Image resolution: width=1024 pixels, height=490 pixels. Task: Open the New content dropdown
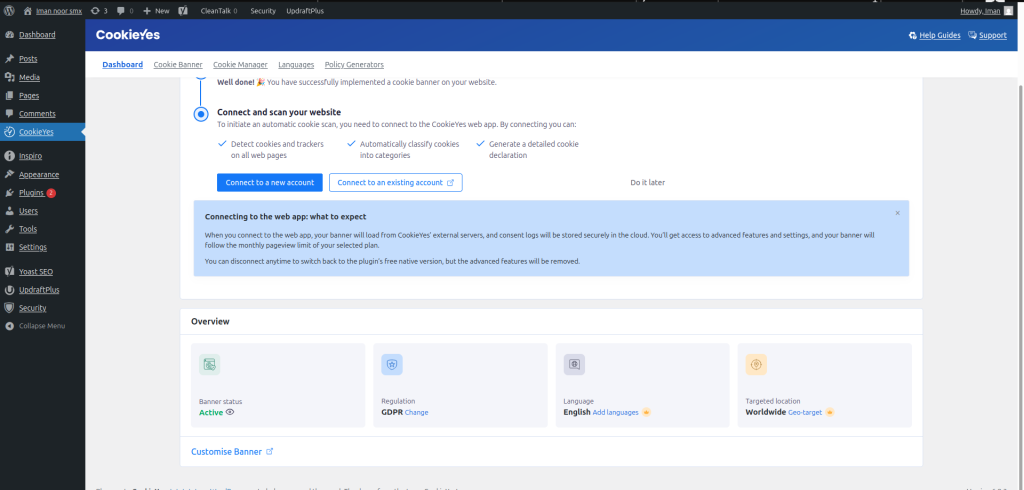155,10
